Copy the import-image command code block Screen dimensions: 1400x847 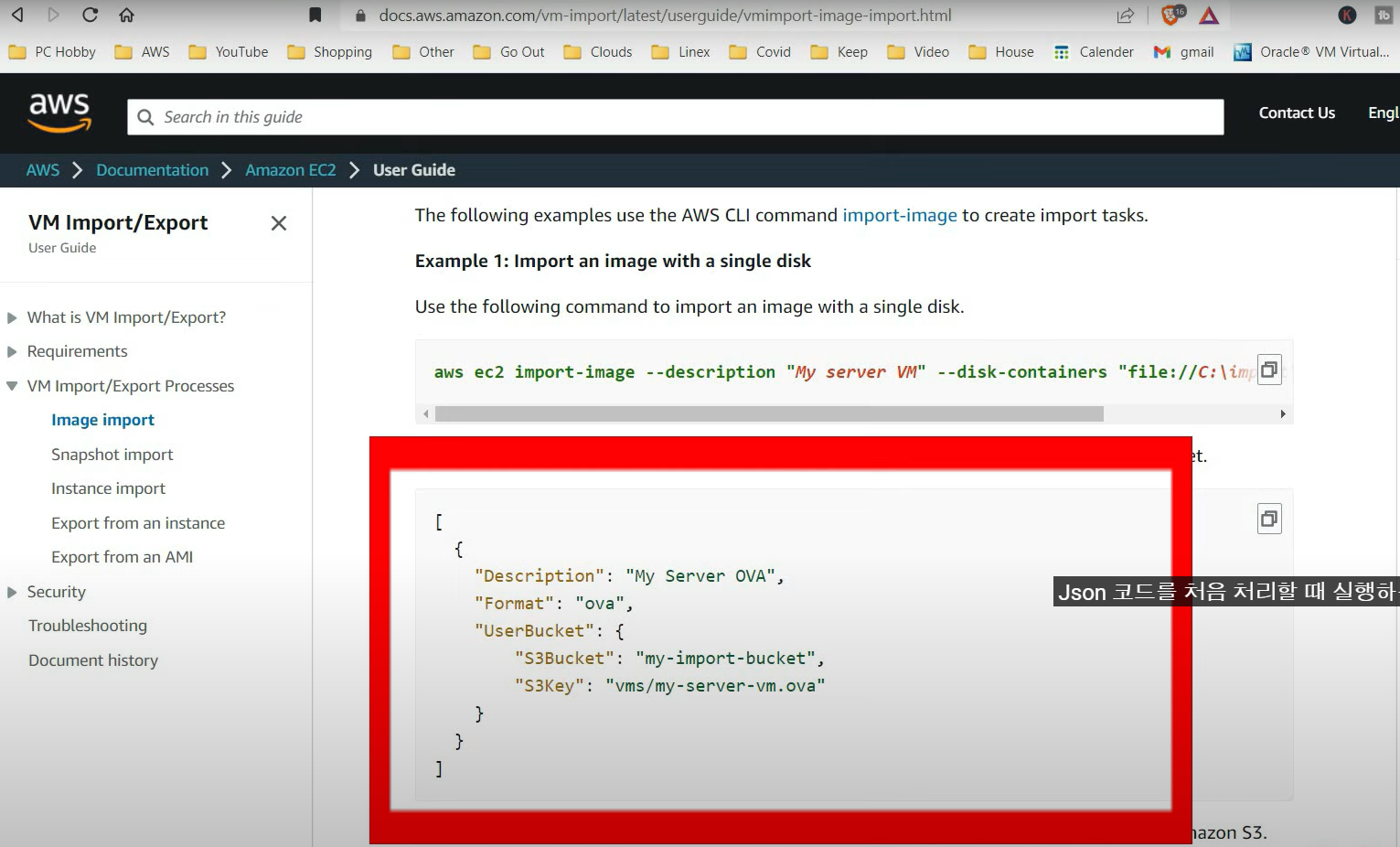[1269, 370]
